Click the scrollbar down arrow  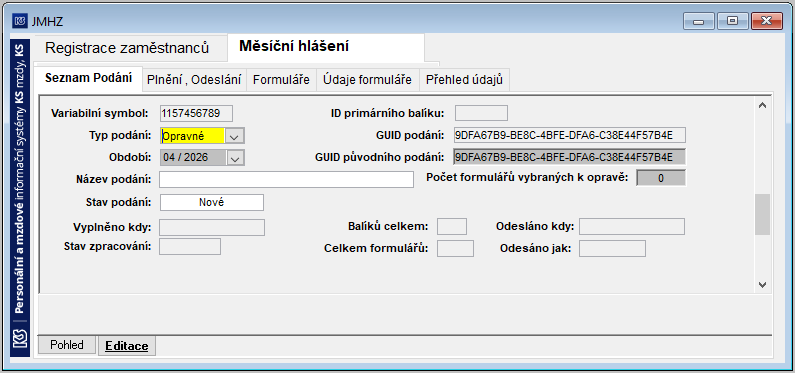point(762,285)
